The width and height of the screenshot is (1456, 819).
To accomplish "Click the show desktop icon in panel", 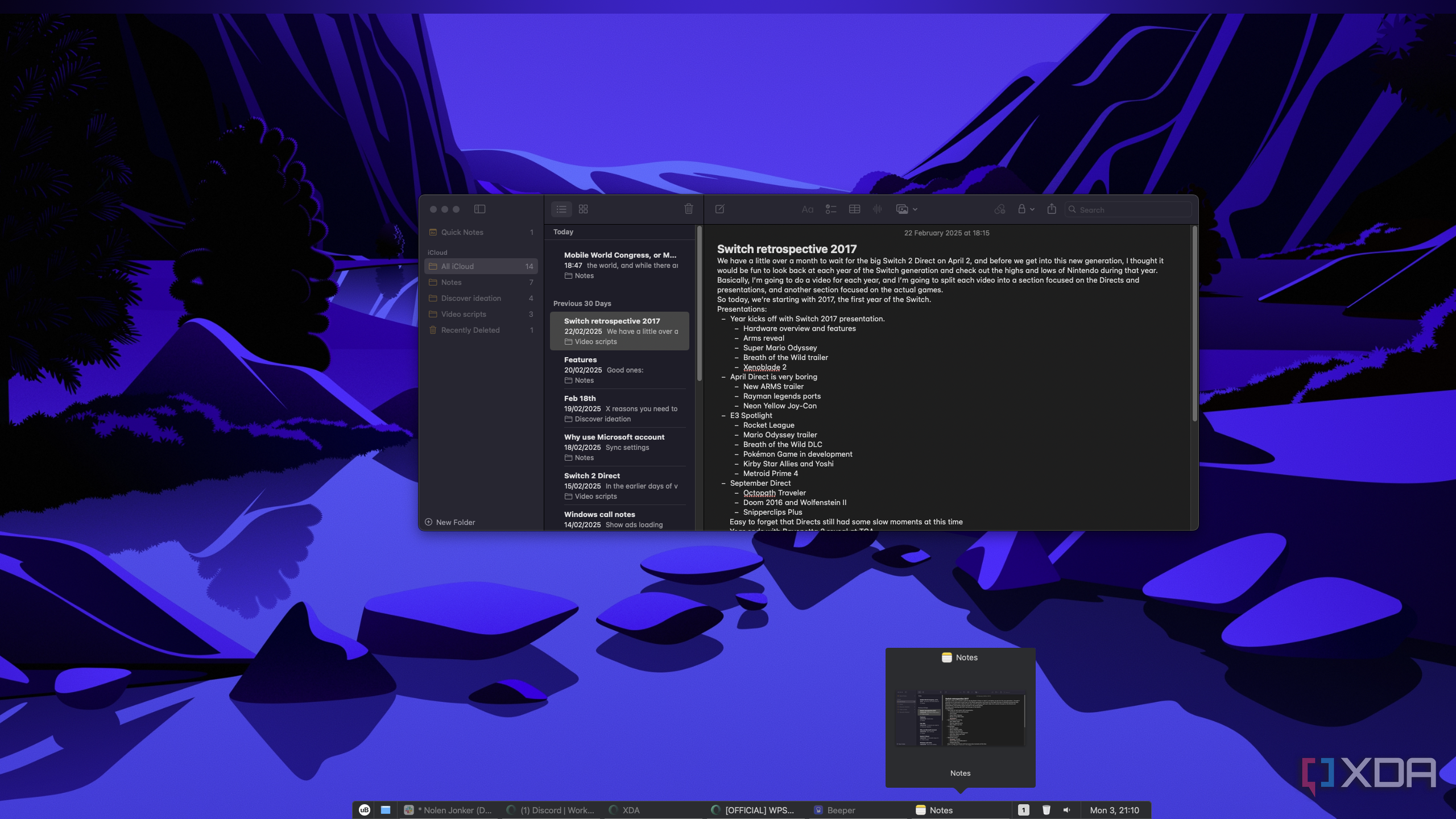I will tap(386, 810).
